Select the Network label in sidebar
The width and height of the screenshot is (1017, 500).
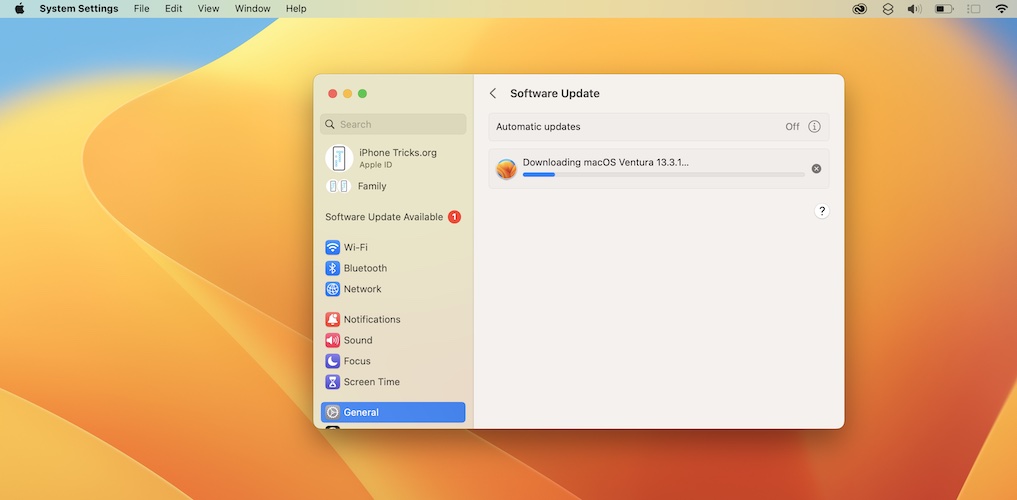coord(363,289)
